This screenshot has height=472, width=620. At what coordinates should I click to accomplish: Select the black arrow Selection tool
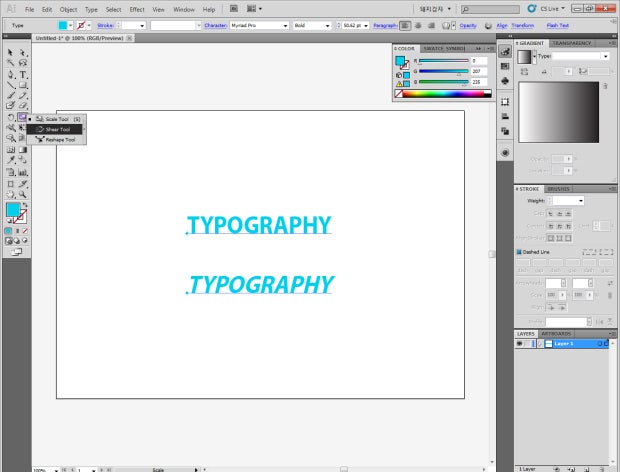(x=10, y=52)
